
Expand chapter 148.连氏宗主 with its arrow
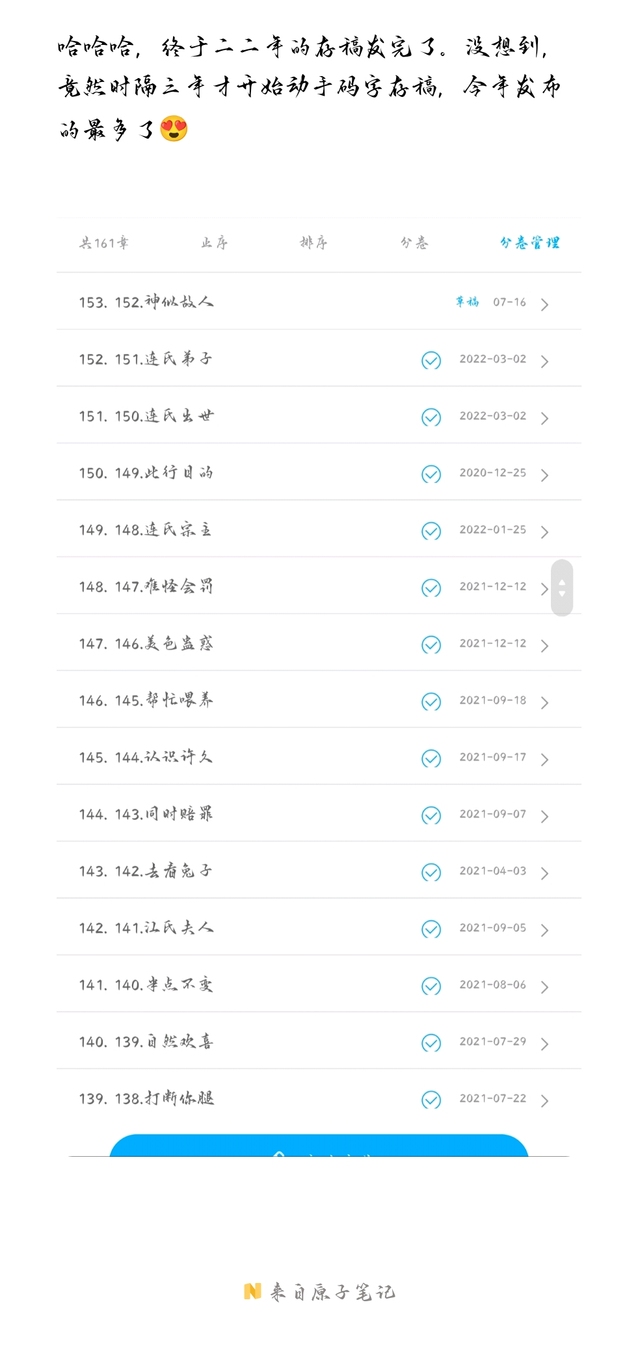coord(545,532)
